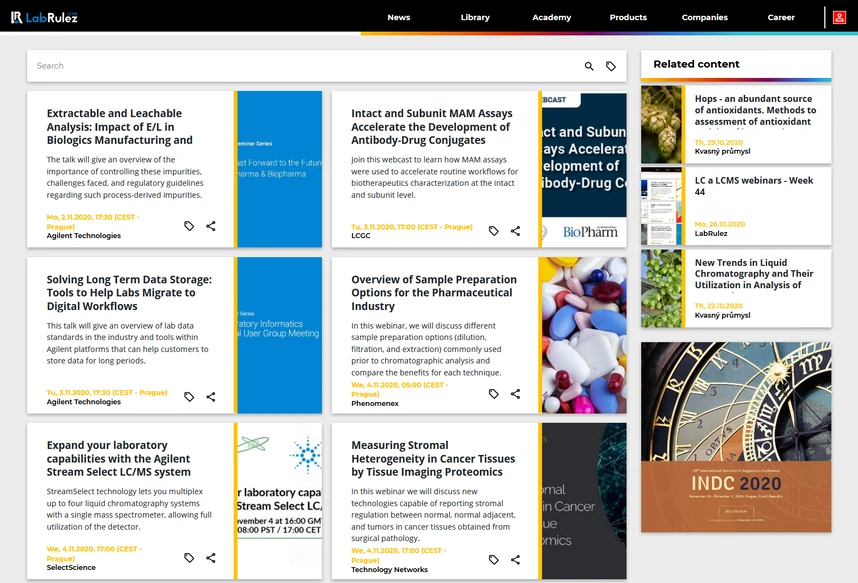Click the LabRulez logo
The image size is (858, 583).
tap(44, 18)
